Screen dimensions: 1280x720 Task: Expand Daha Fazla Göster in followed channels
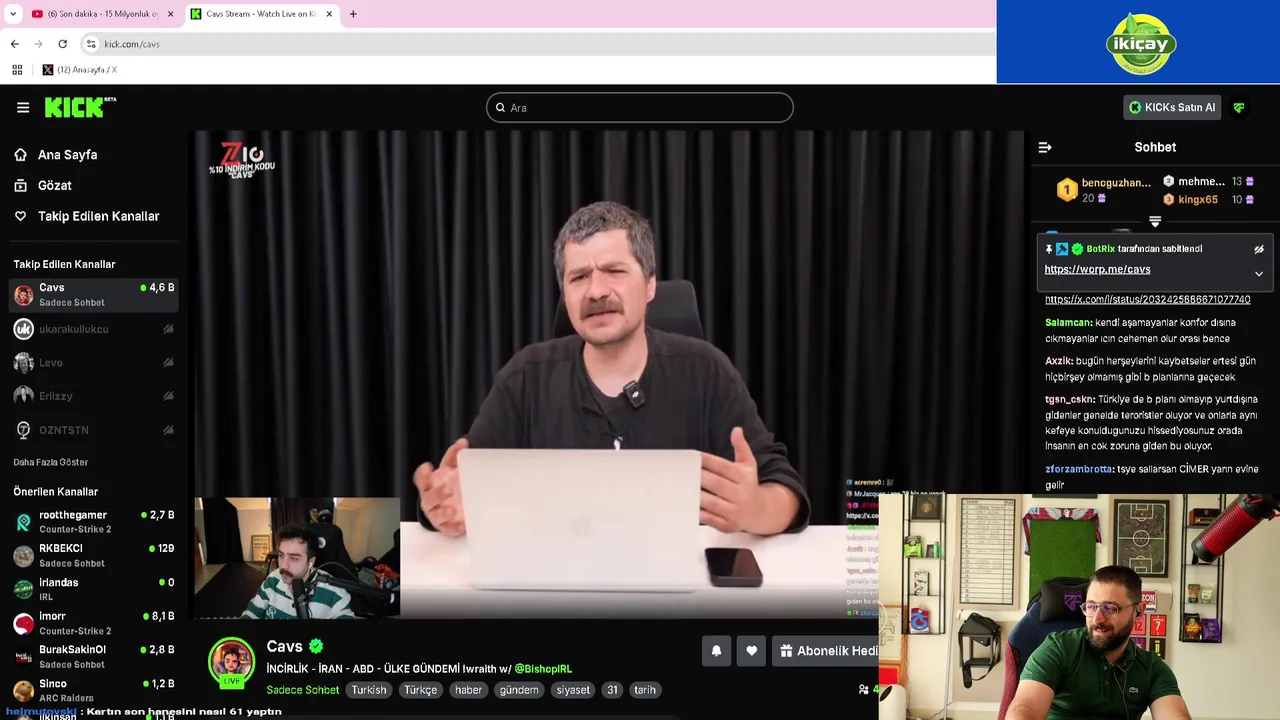pos(51,462)
